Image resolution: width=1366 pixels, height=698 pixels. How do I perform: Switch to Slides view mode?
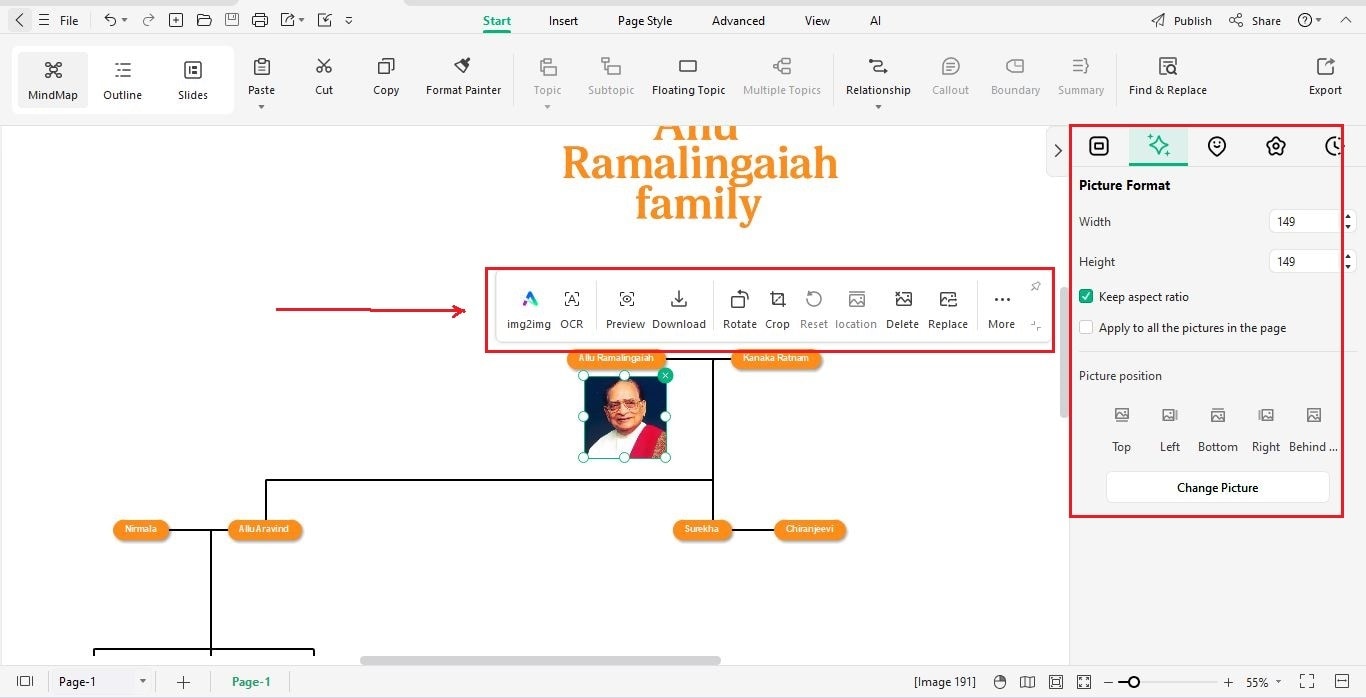[x=193, y=80]
